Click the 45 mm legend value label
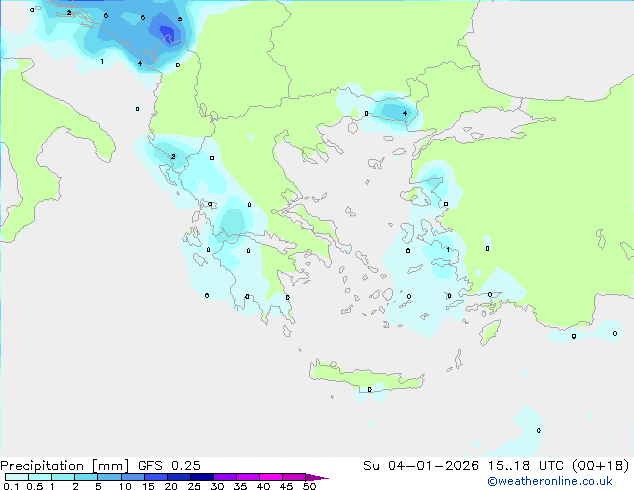 click(x=286, y=487)
